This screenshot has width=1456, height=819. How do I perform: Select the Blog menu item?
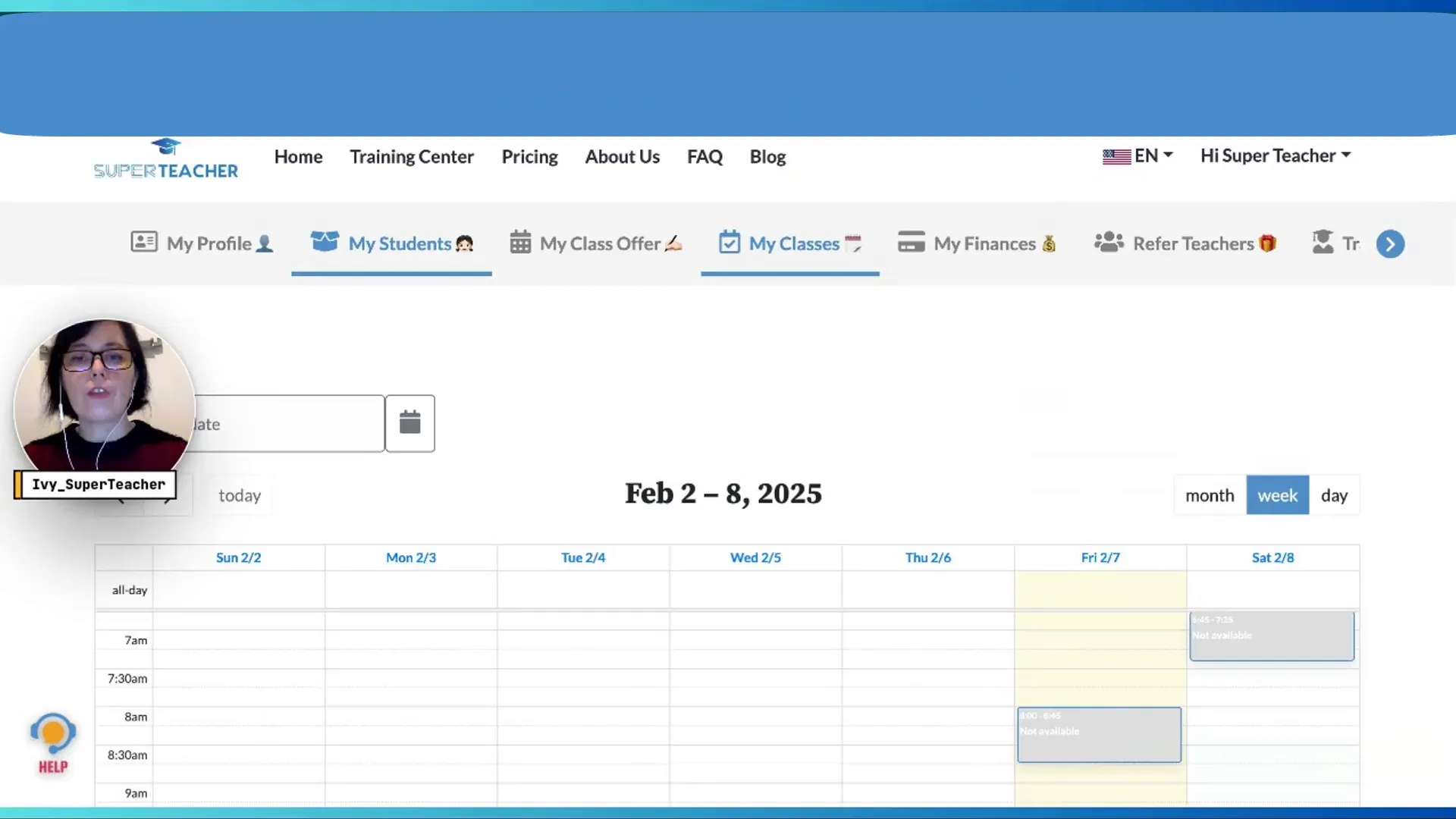tap(767, 156)
